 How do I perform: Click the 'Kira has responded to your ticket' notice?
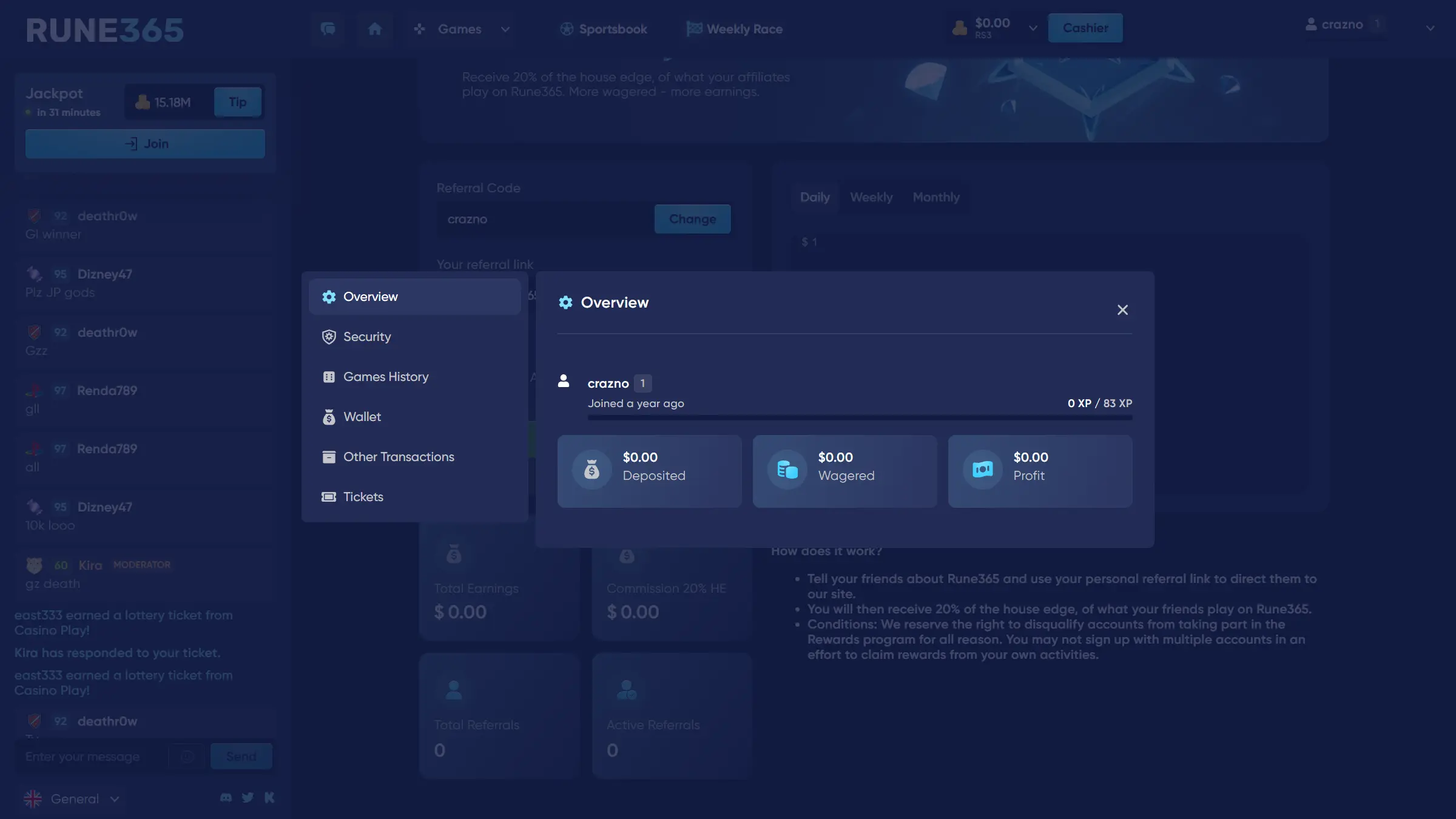(x=117, y=653)
